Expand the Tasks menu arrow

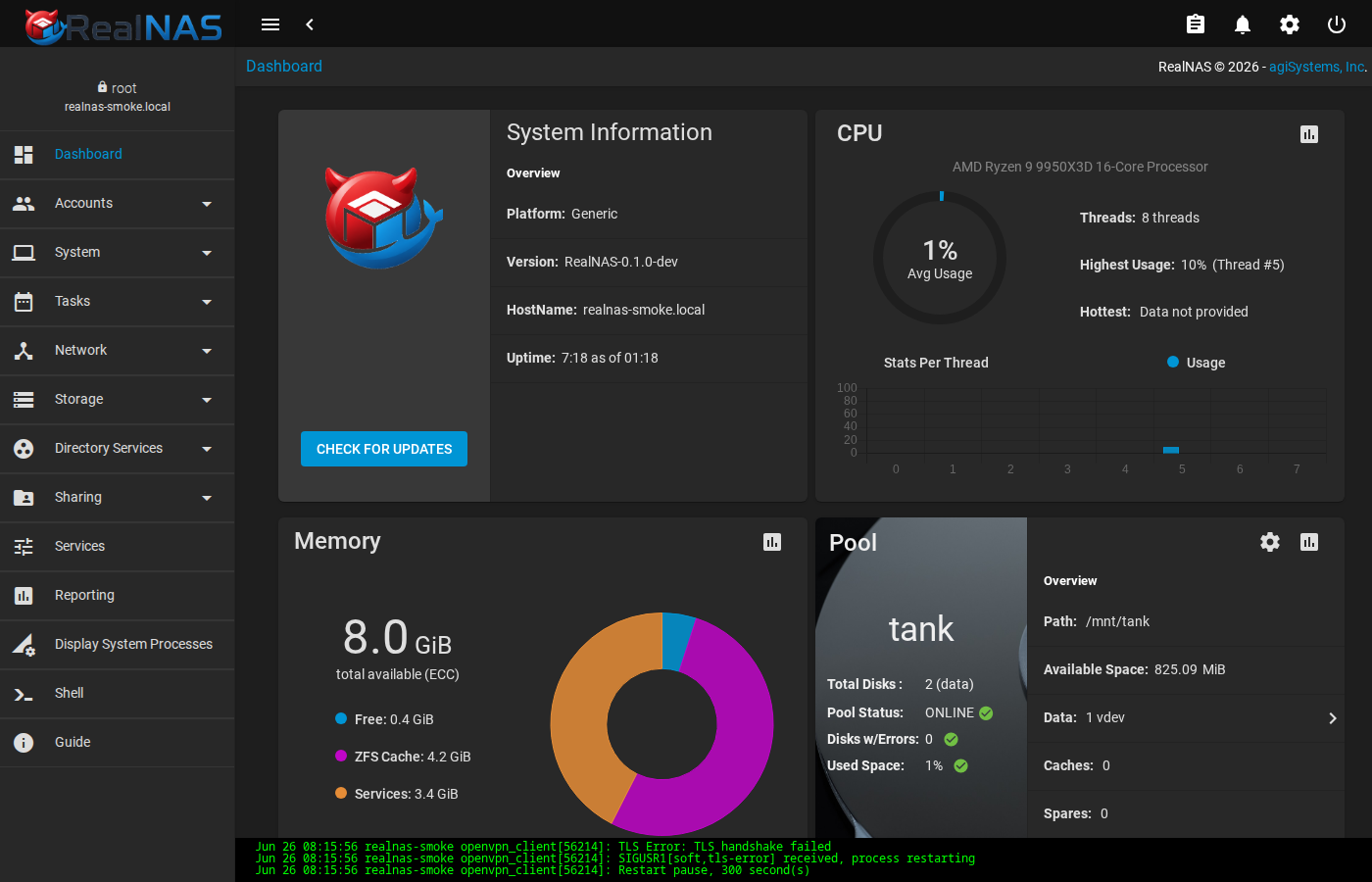pos(207,302)
